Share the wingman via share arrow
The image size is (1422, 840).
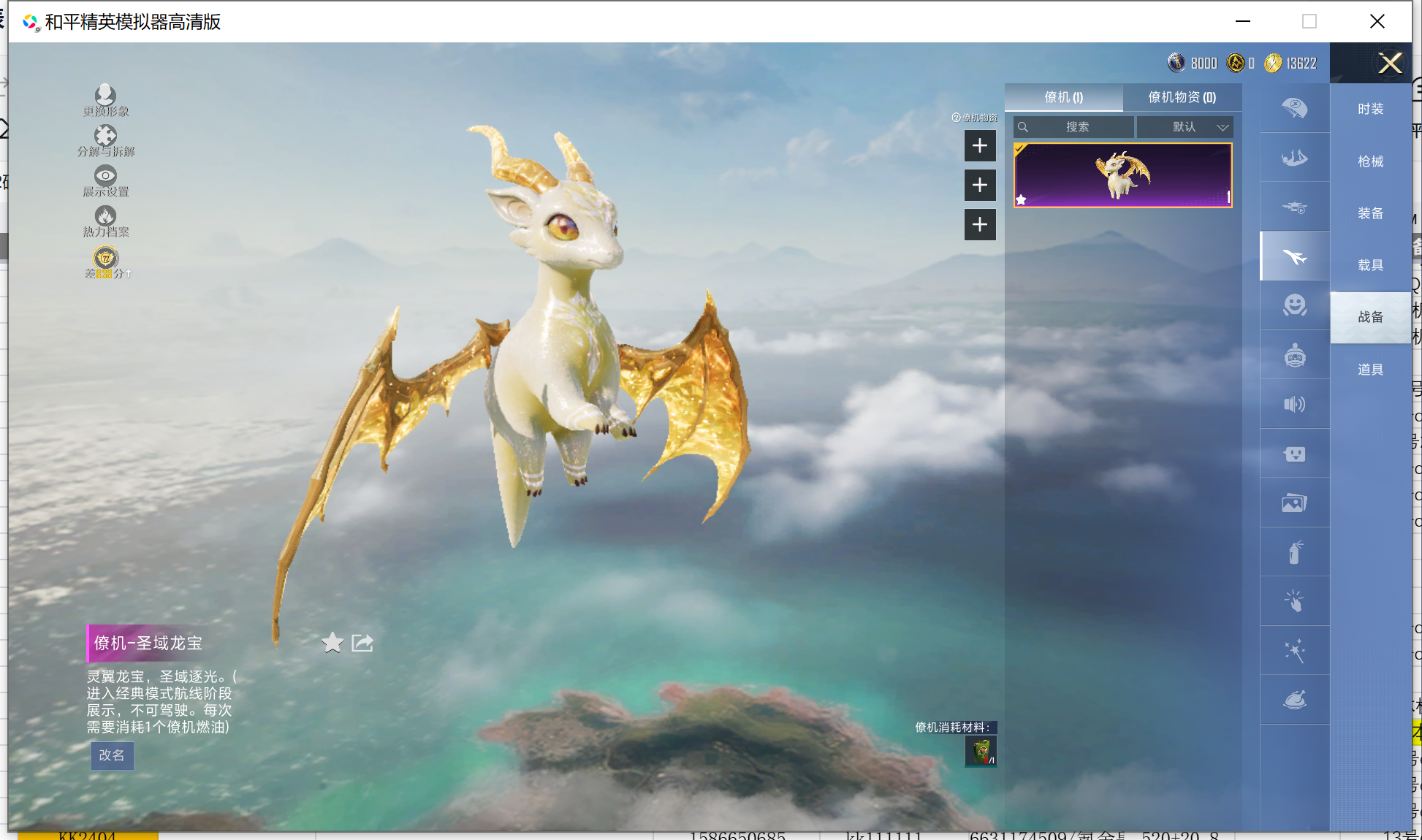pyautogui.click(x=362, y=643)
